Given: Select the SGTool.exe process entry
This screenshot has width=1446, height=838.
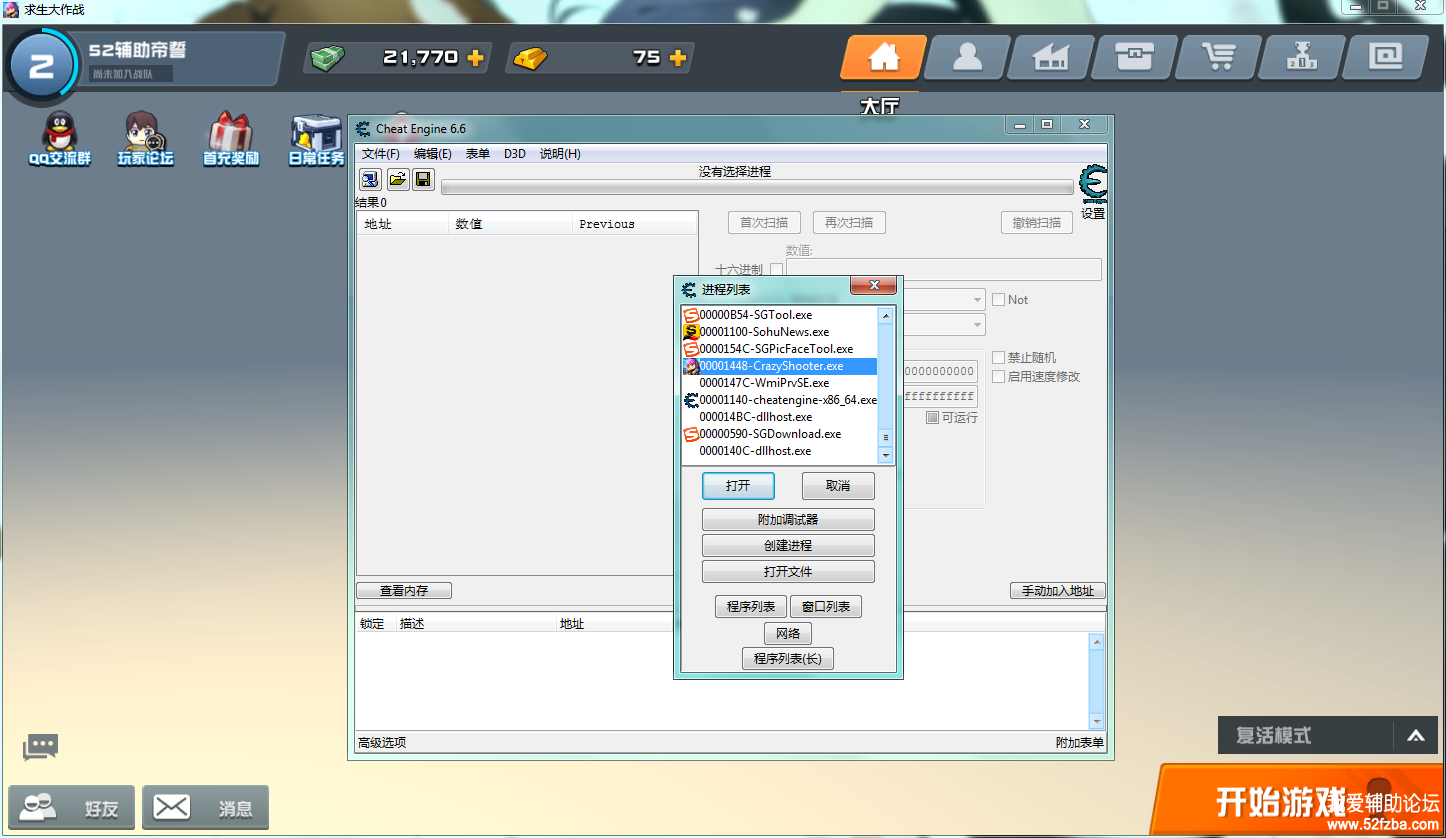Looking at the screenshot, I should pyautogui.click(x=779, y=315).
